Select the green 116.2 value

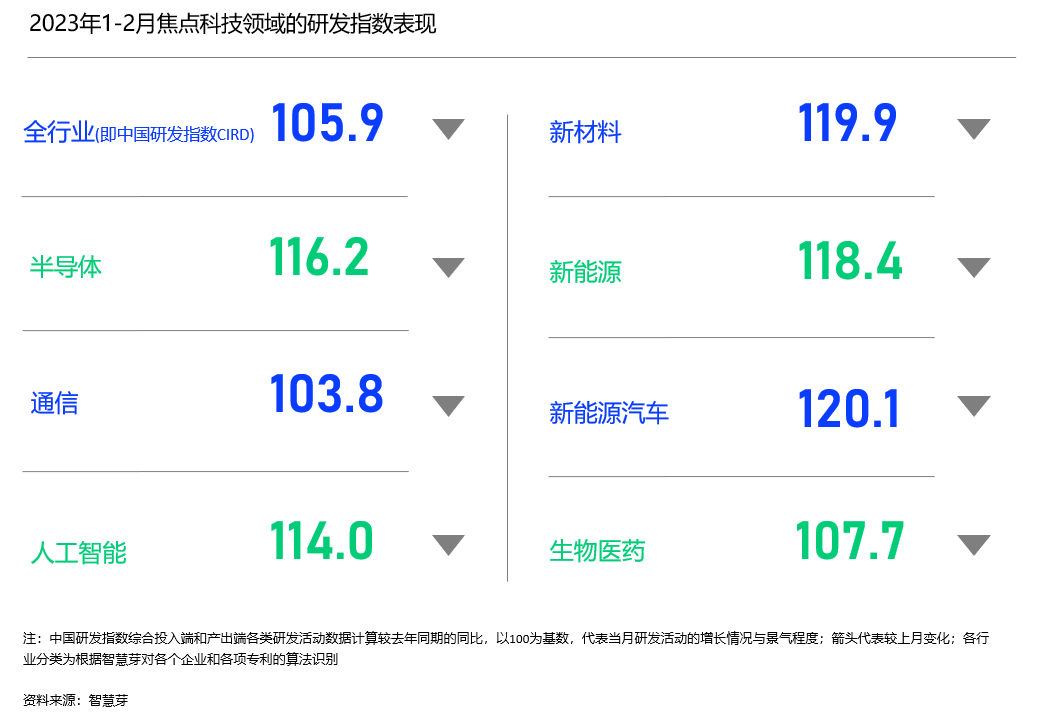click(x=319, y=257)
